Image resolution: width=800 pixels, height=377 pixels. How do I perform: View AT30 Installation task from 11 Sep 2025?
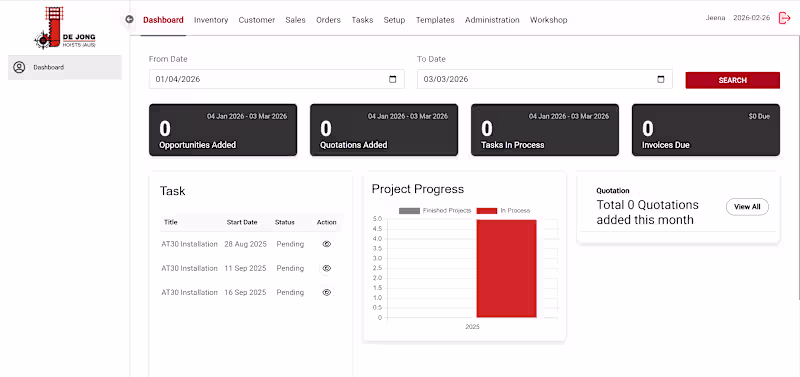click(x=327, y=268)
